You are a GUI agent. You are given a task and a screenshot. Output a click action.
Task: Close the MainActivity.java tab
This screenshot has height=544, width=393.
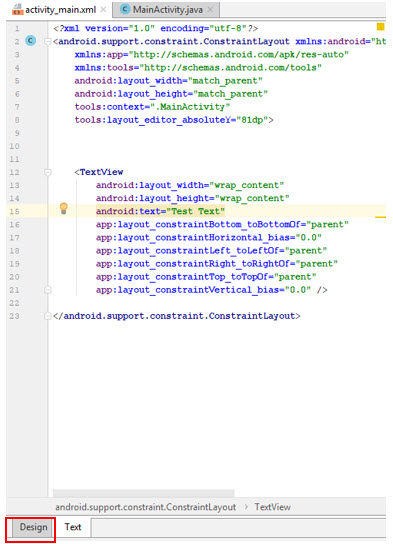pos(210,10)
